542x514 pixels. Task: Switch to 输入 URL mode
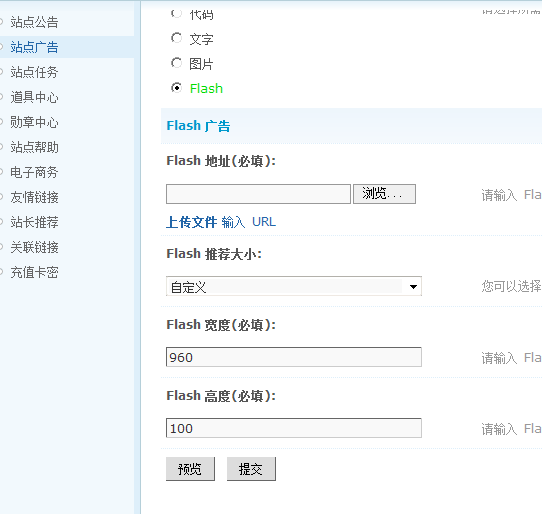pyautogui.click(x=249, y=222)
